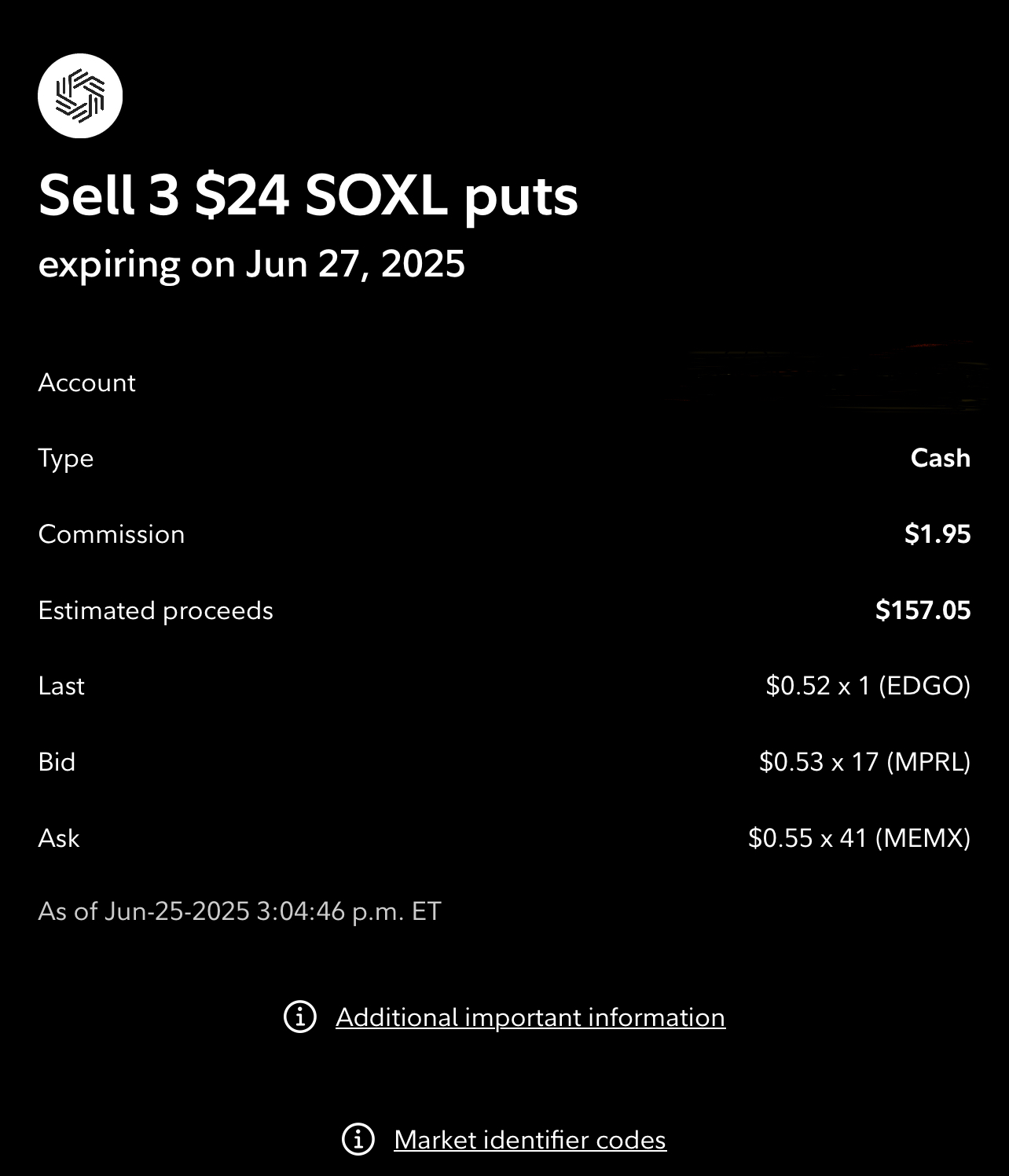Click the Last price $0.52 x 1 (EDGO)
1009x1176 pixels.
click(x=868, y=686)
